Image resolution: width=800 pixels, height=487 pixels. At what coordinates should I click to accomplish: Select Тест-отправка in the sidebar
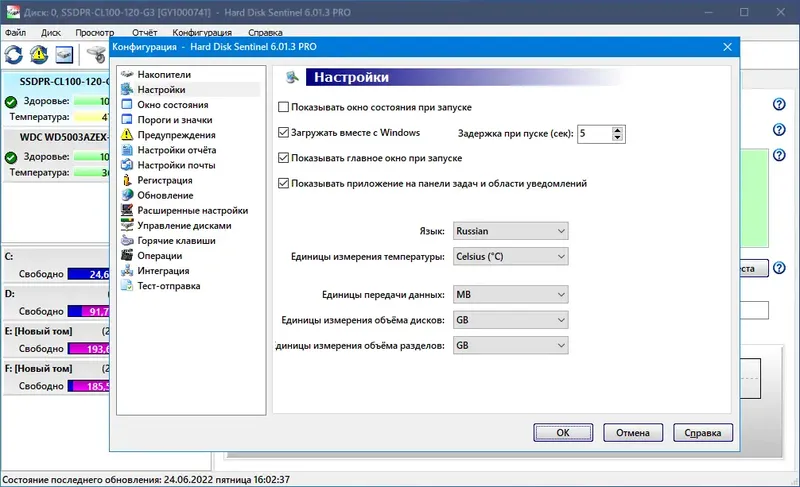pyautogui.click(x=168, y=286)
